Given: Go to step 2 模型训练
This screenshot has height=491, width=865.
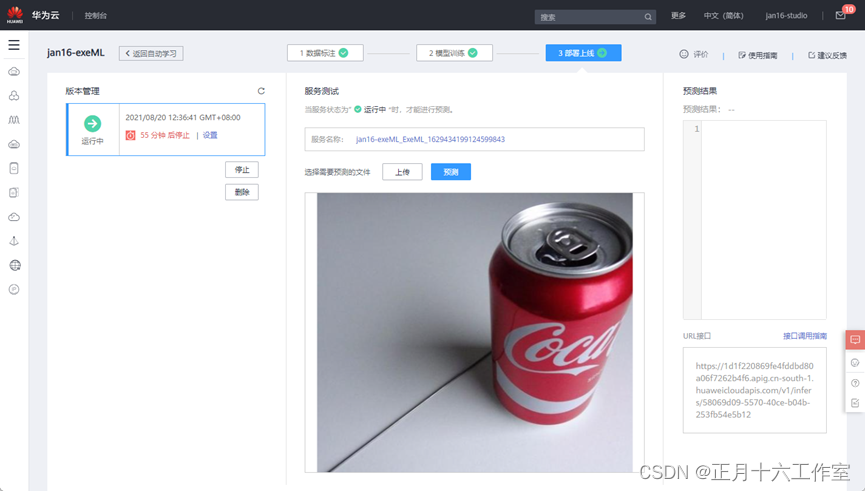Looking at the screenshot, I should (x=454, y=53).
